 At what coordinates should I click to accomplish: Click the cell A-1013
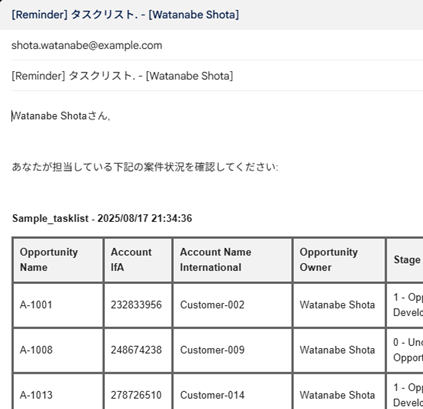pyautogui.click(x=58, y=392)
